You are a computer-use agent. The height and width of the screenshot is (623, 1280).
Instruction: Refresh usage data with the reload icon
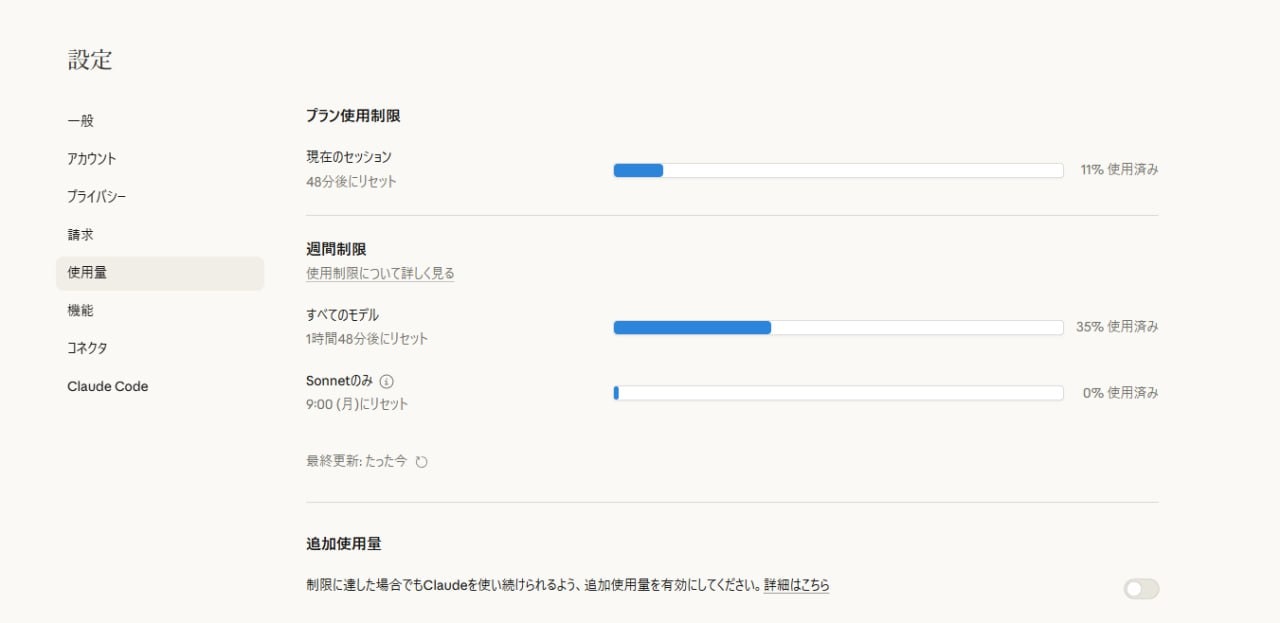click(421, 461)
